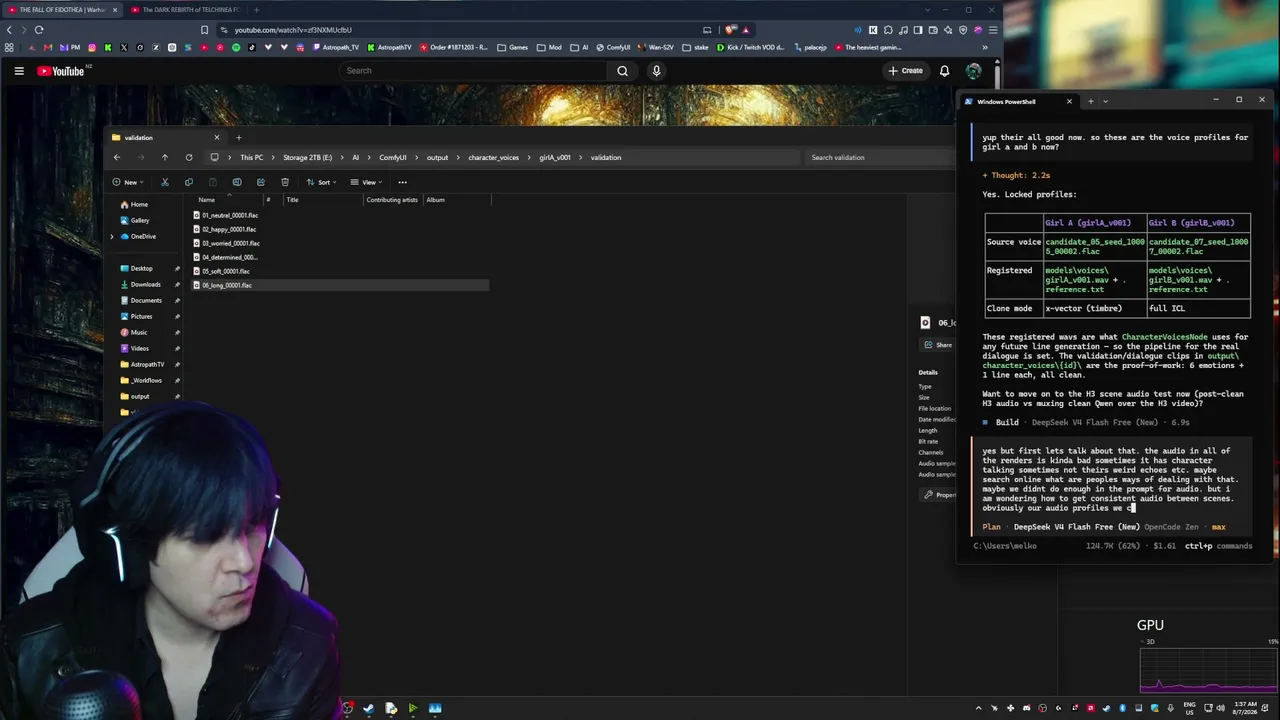Add a new File Explorer tab
This screenshot has width=1280, height=720.
coord(238,137)
